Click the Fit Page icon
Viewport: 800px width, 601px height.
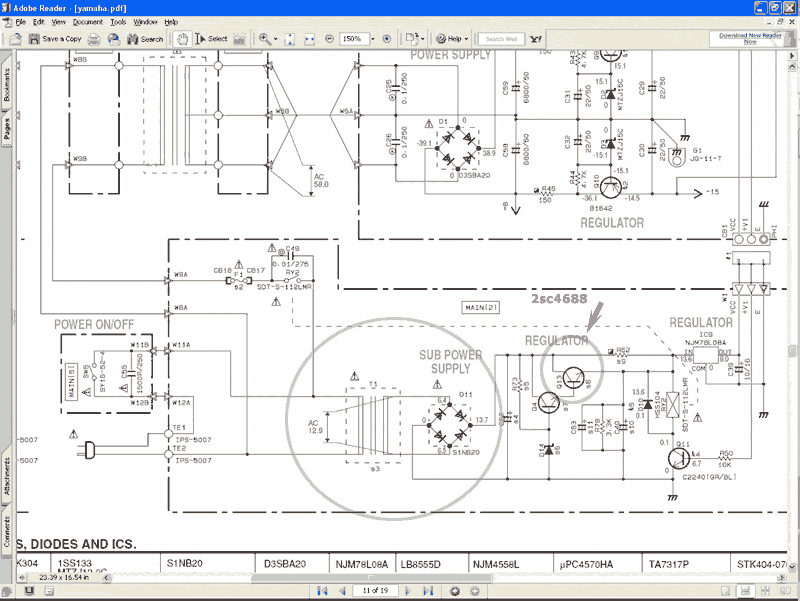pyautogui.click(x=289, y=39)
